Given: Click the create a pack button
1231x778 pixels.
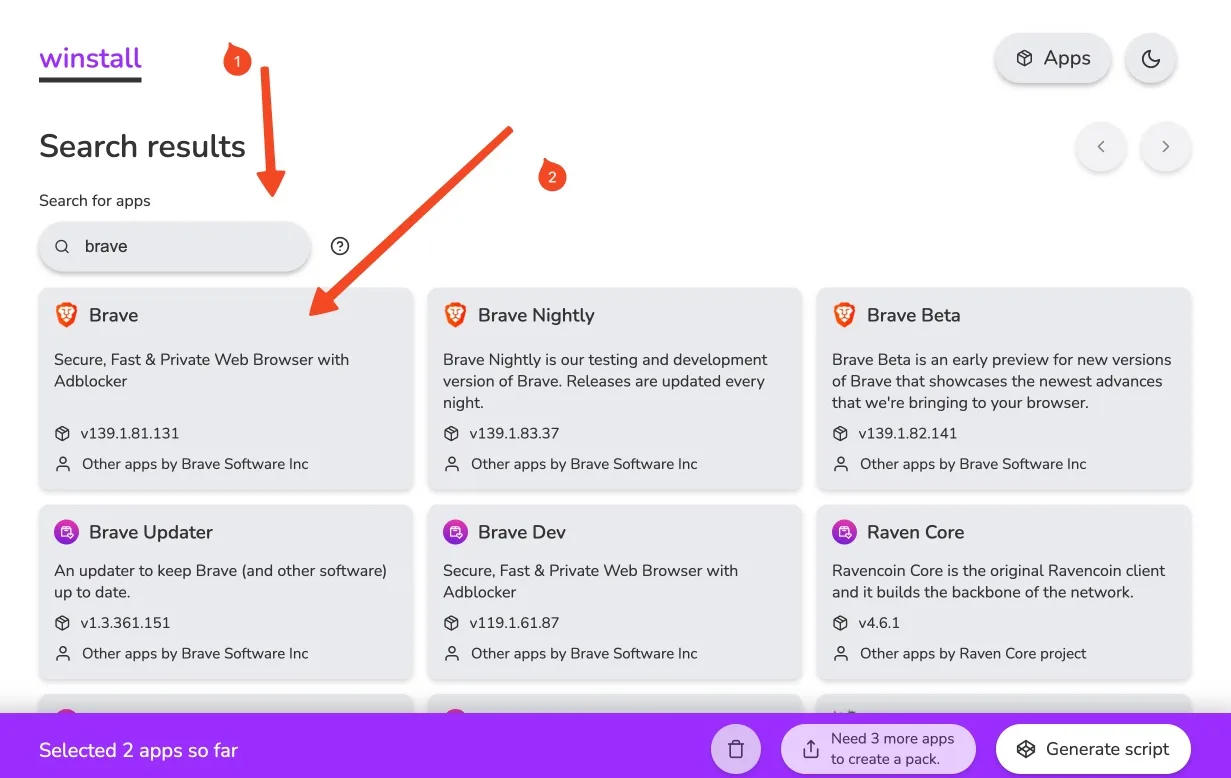Looking at the screenshot, I should click(x=878, y=749).
